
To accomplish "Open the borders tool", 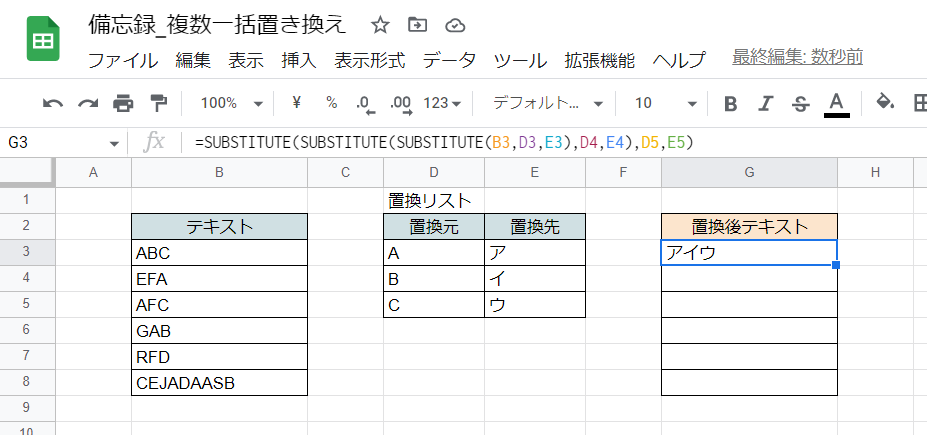I will click(x=920, y=103).
